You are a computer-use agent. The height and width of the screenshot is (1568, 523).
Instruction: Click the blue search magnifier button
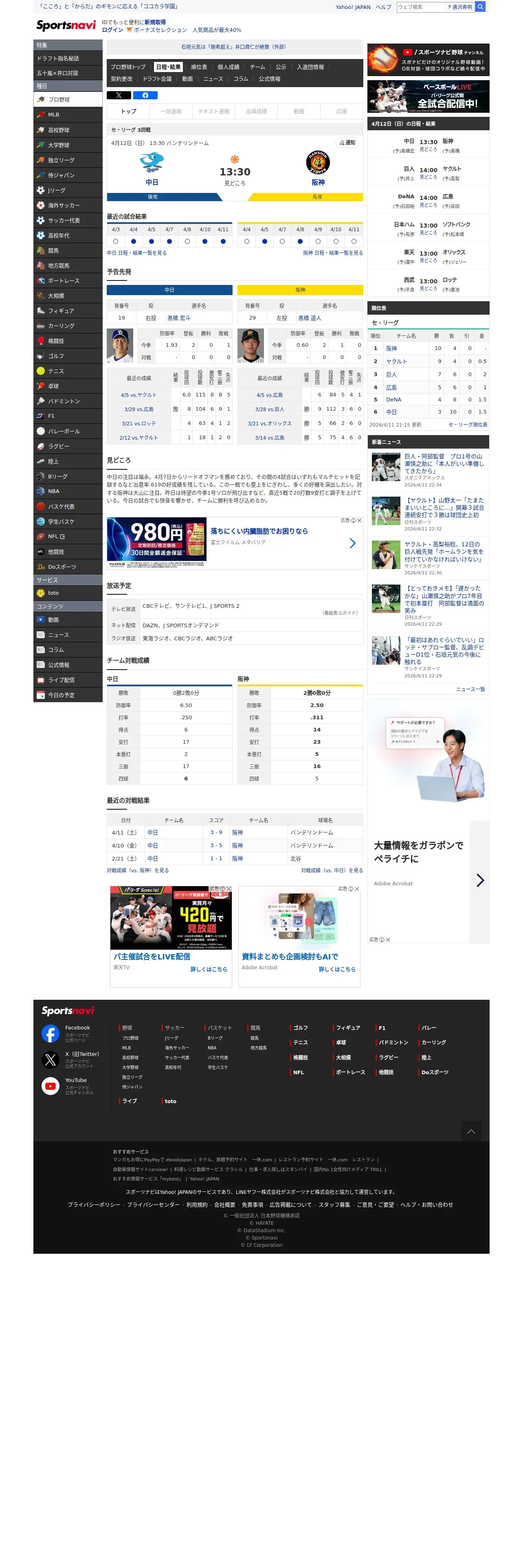[x=480, y=7]
